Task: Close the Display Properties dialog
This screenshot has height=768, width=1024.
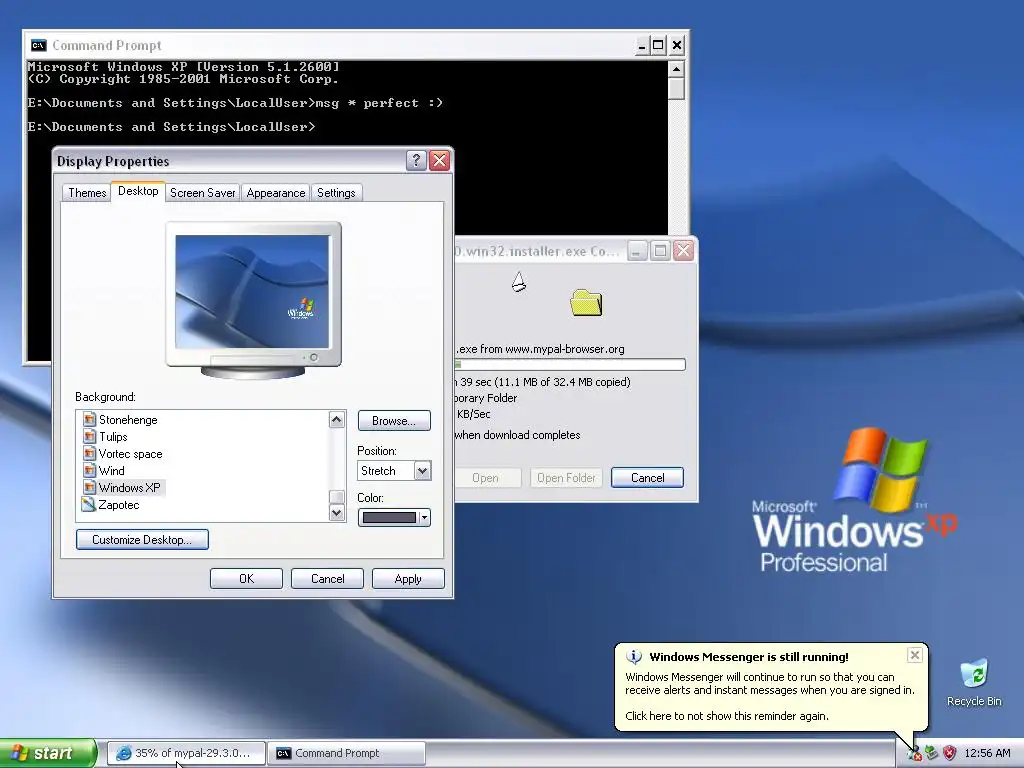Action: click(x=440, y=161)
